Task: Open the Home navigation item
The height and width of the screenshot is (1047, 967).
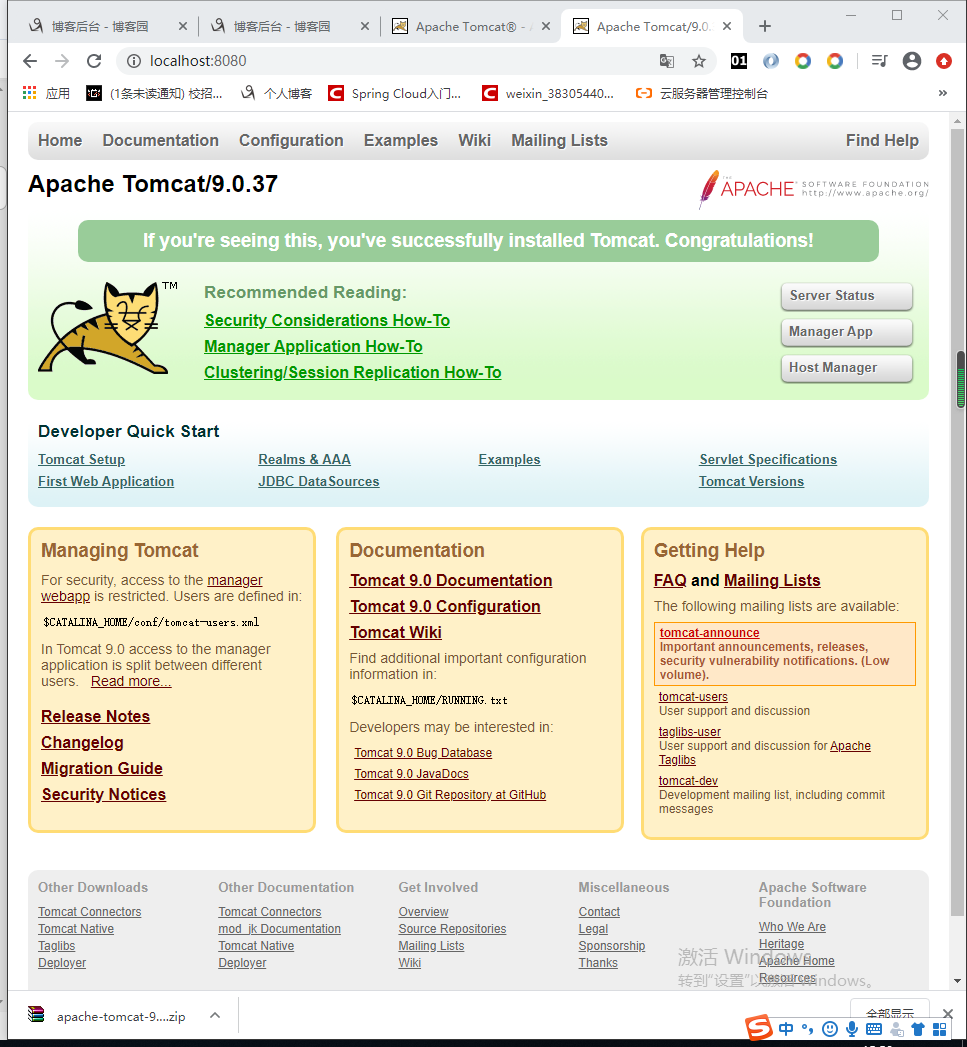Action: pos(60,141)
